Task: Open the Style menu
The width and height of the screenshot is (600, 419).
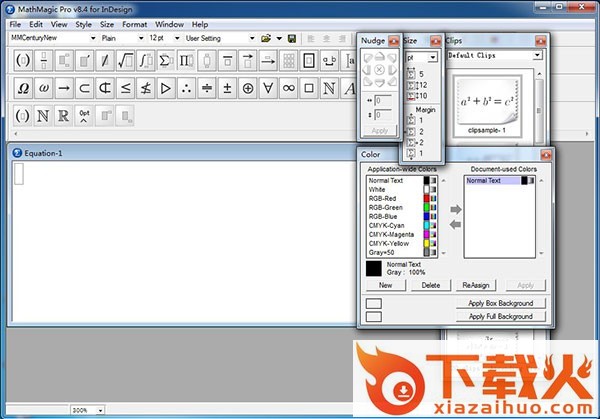Action: click(83, 24)
